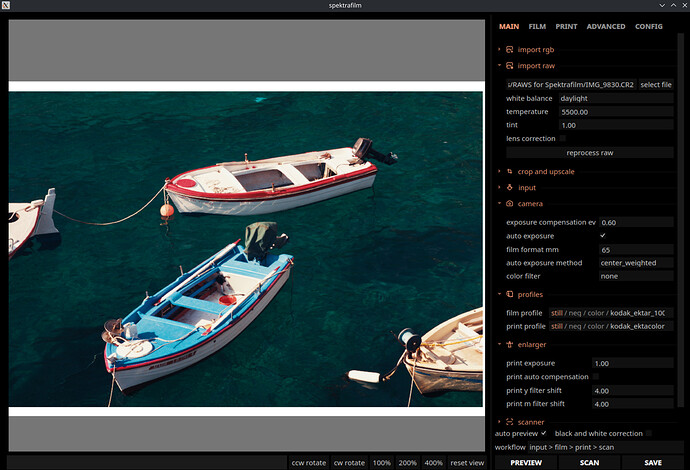Switch to the PRINT tab
The height and width of the screenshot is (470, 690).
(x=566, y=26)
